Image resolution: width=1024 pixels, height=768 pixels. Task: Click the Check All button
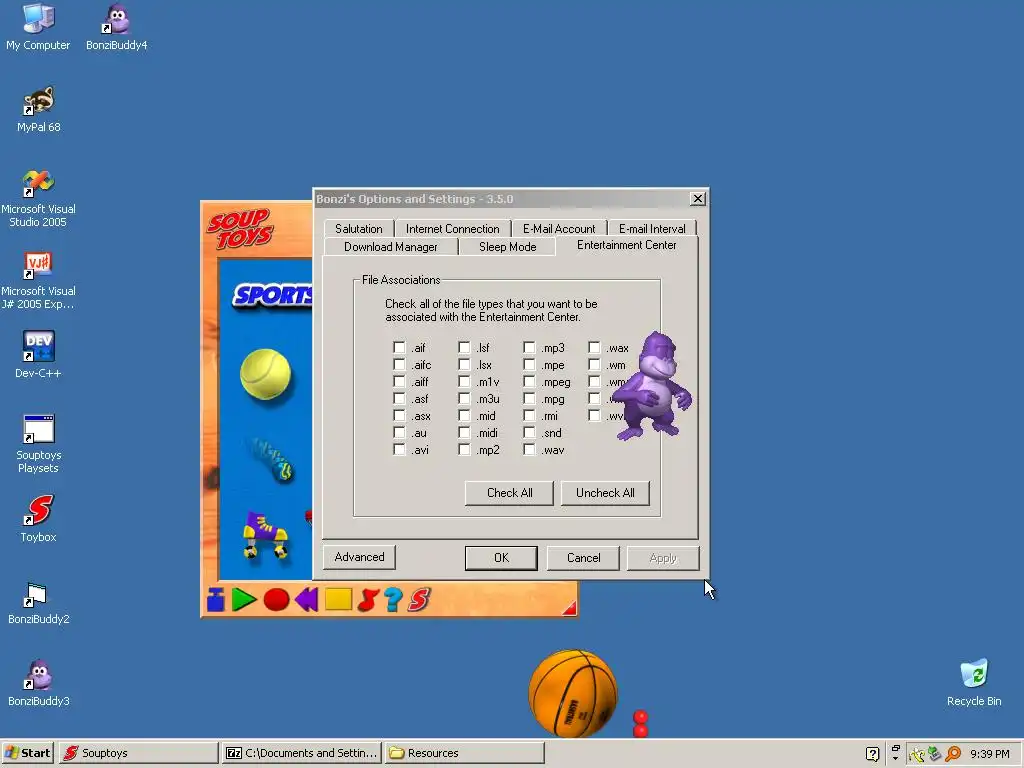click(x=509, y=493)
